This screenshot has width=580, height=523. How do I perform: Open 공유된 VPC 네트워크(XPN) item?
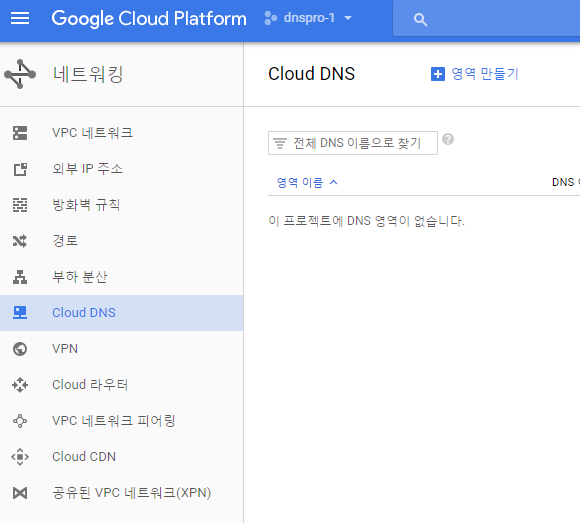point(121,493)
